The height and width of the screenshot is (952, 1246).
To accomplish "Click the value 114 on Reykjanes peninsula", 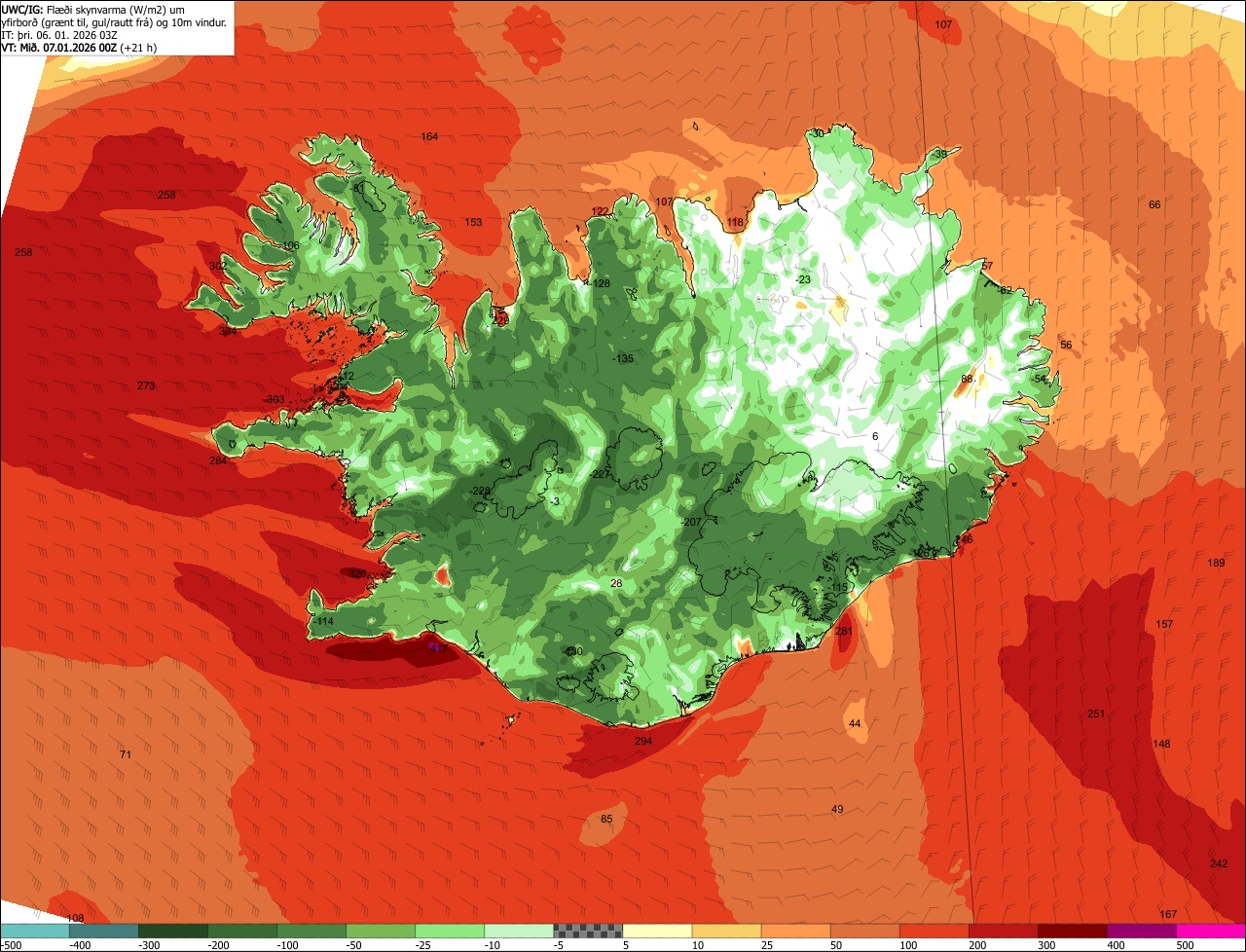I will click(325, 622).
